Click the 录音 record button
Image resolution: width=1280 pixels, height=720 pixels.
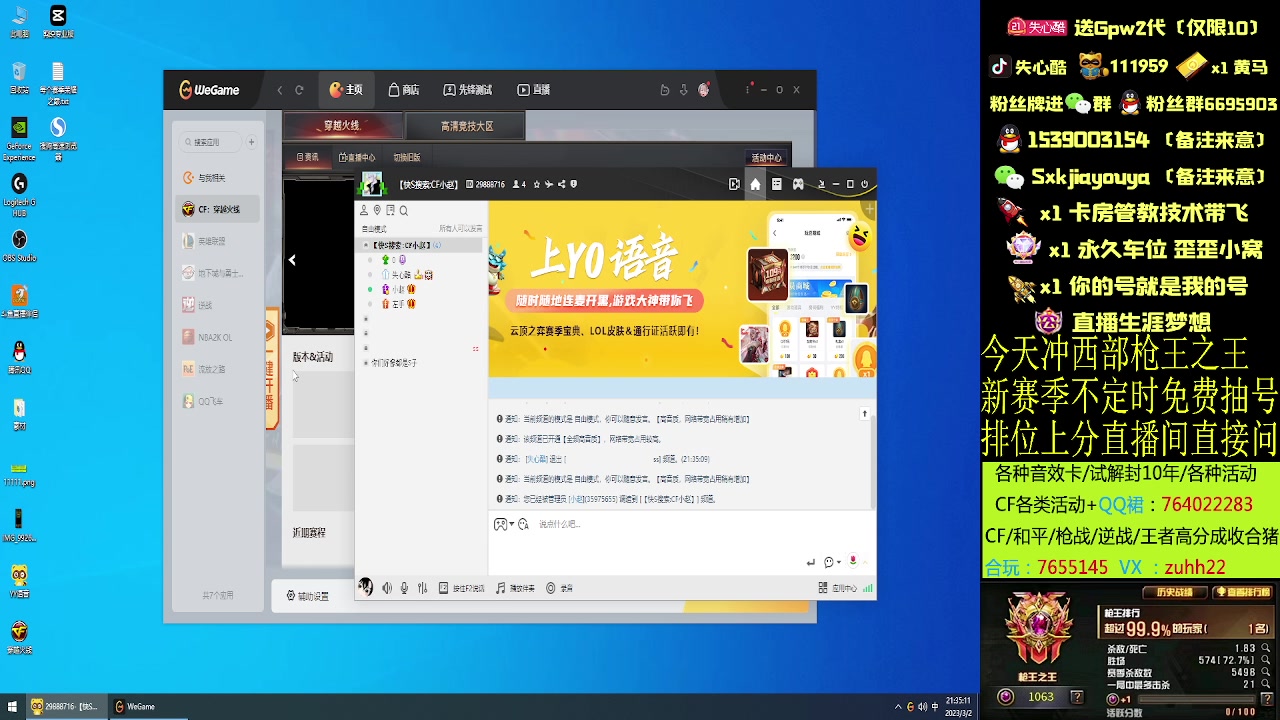tap(560, 588)
